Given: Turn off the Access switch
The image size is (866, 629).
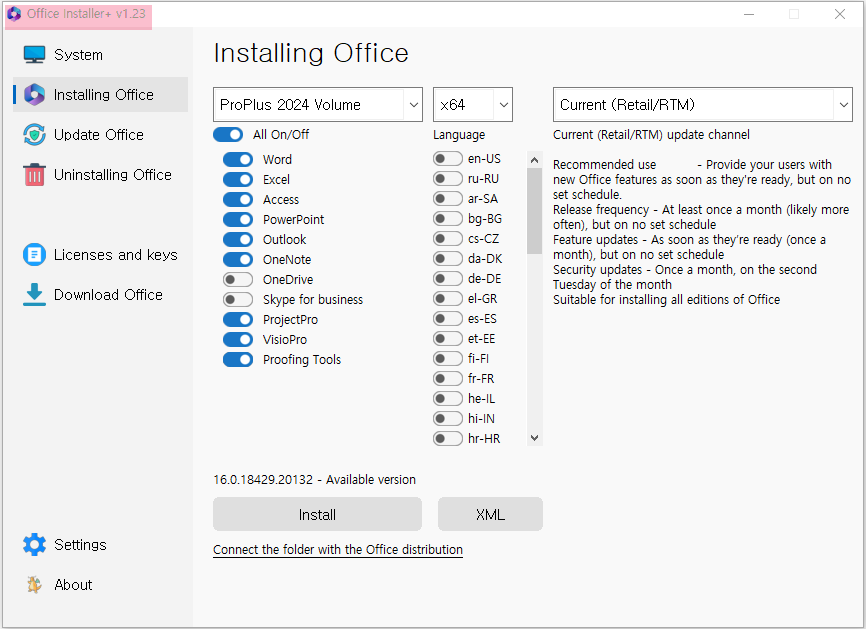Looking at the screenshot, I should (238, 199).
